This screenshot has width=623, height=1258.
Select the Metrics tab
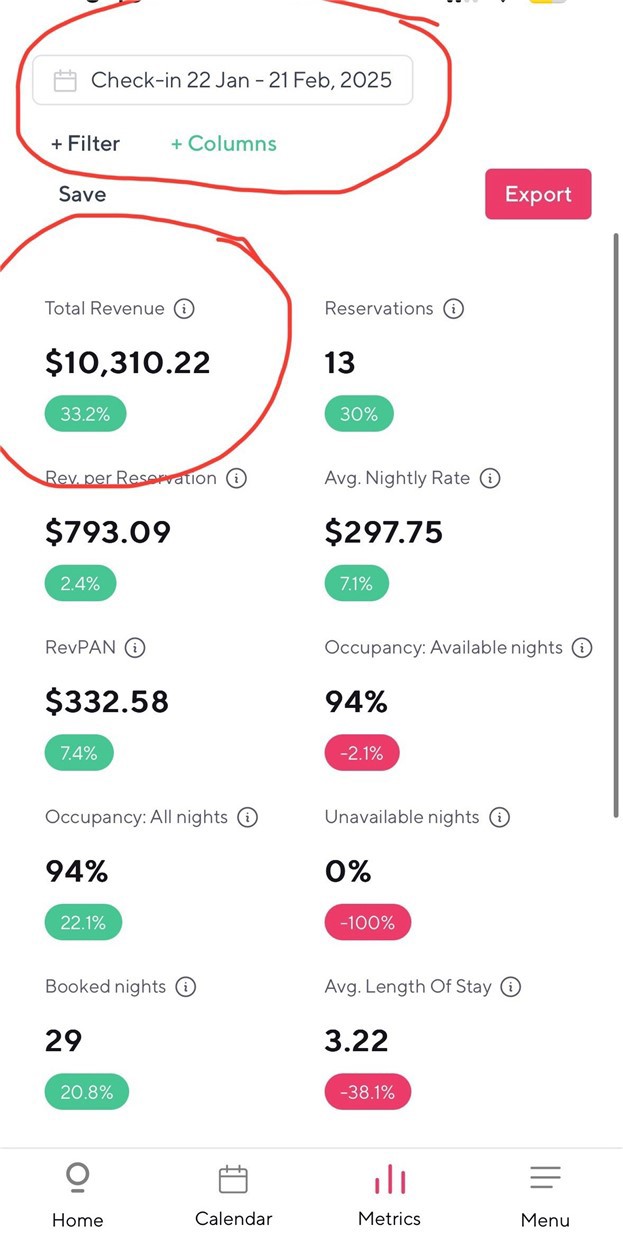coord(389,1196)
